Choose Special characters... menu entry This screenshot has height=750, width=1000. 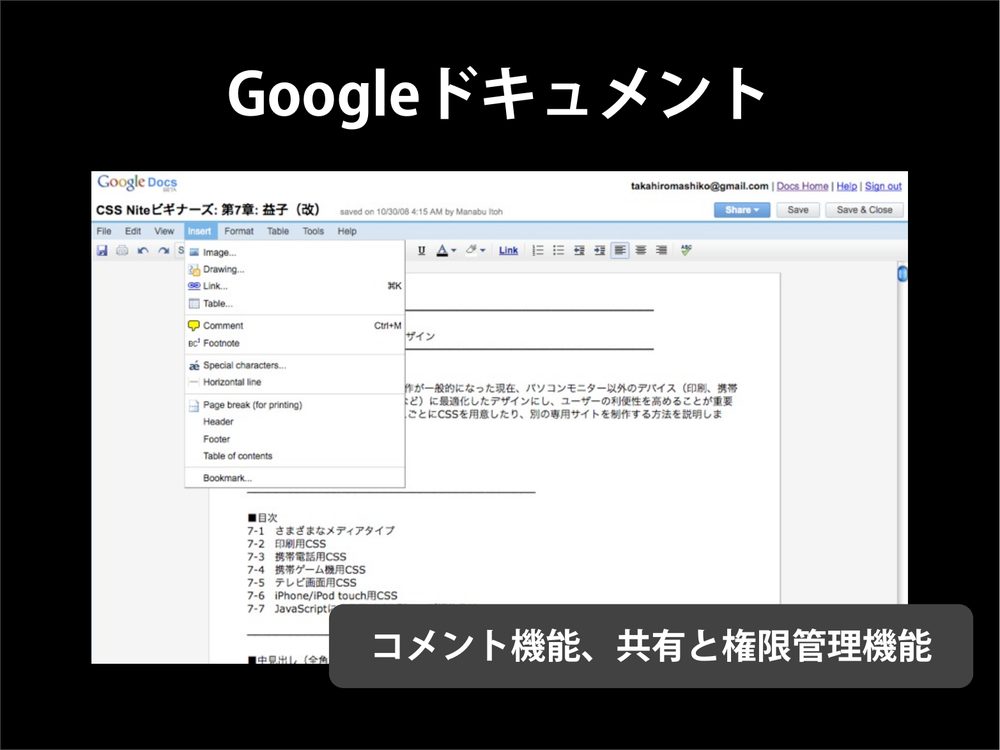(x=295, y=365)
